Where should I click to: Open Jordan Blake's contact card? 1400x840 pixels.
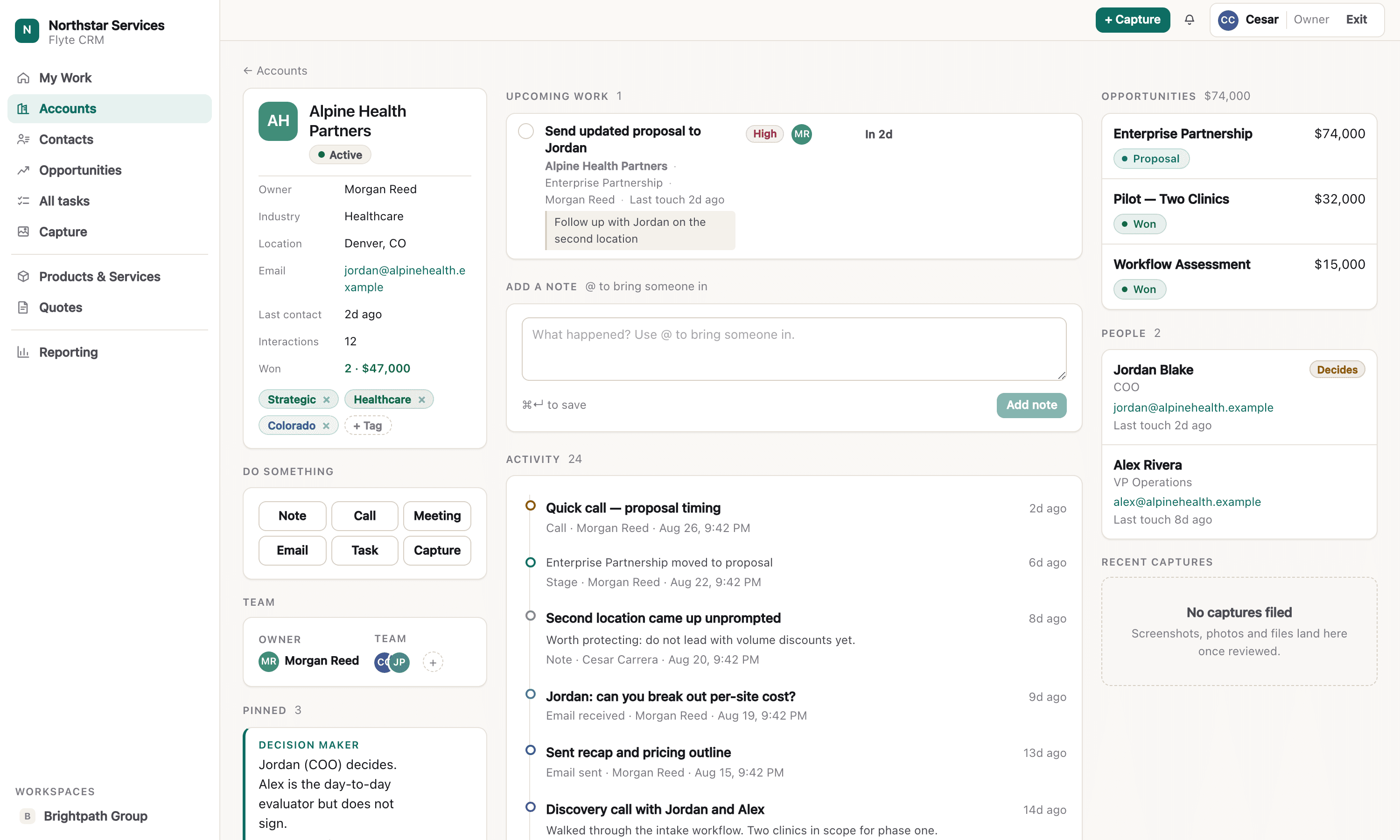[x=1239, y=397]
